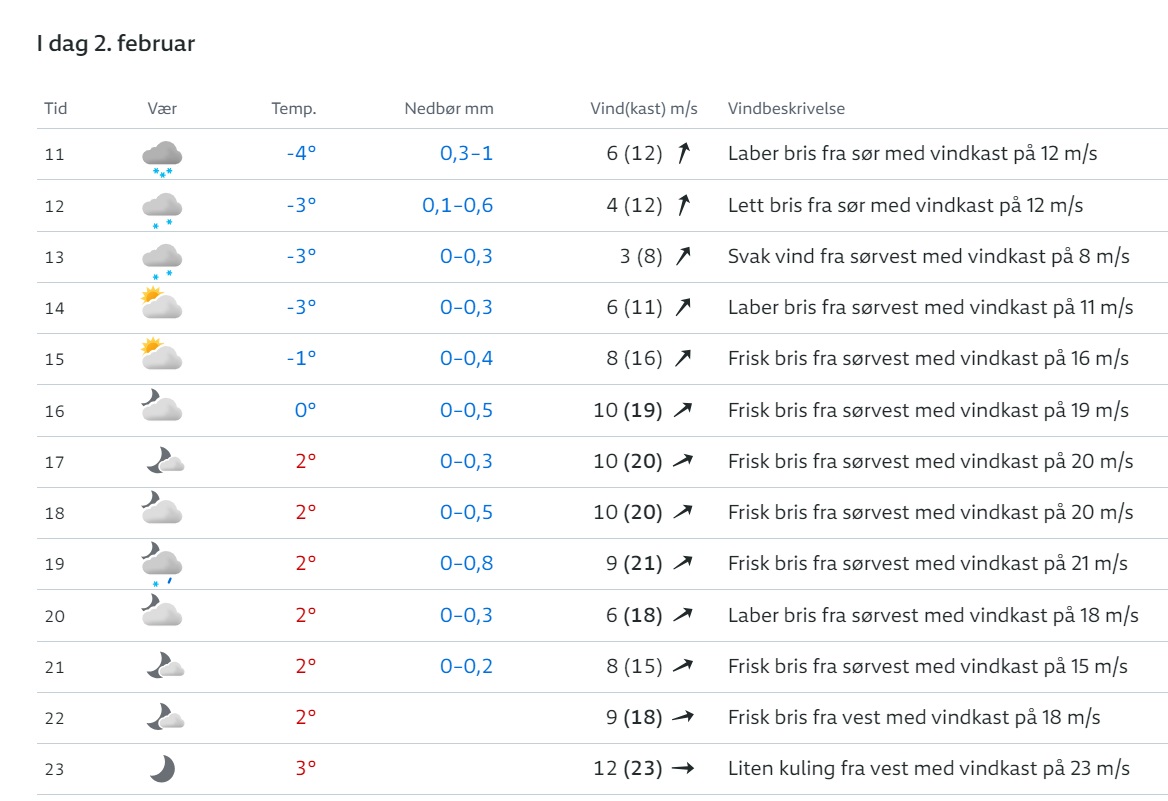Image resolution: width=1168 pixels, height=801 pixels.
Task: Click the light snow icon at hour 12
Action: [162, 209]
